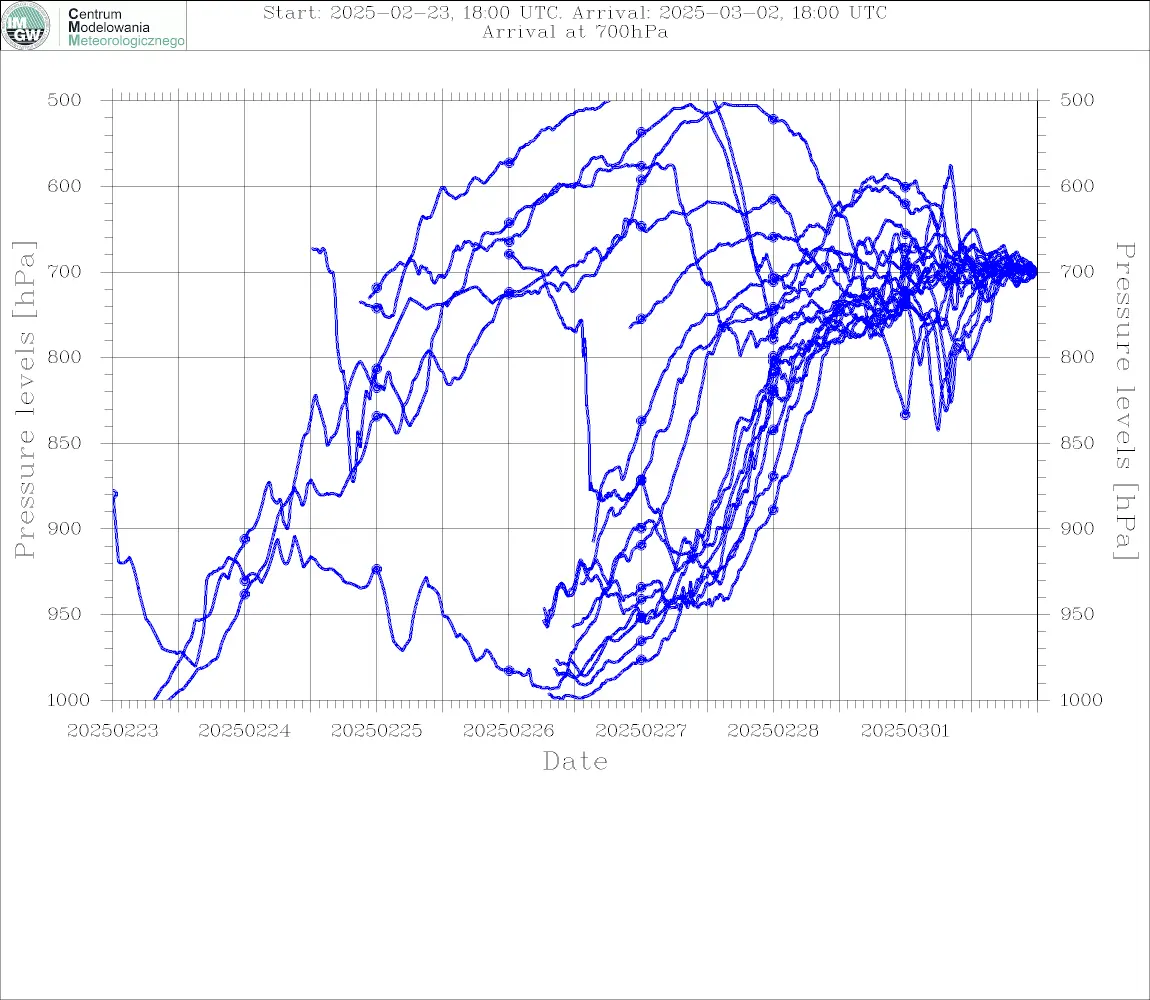Screen dimensions: 1150x1000
Task: Click the left 'Pressure levels [hPa]' axis title
Action: (x=24, y=400)
